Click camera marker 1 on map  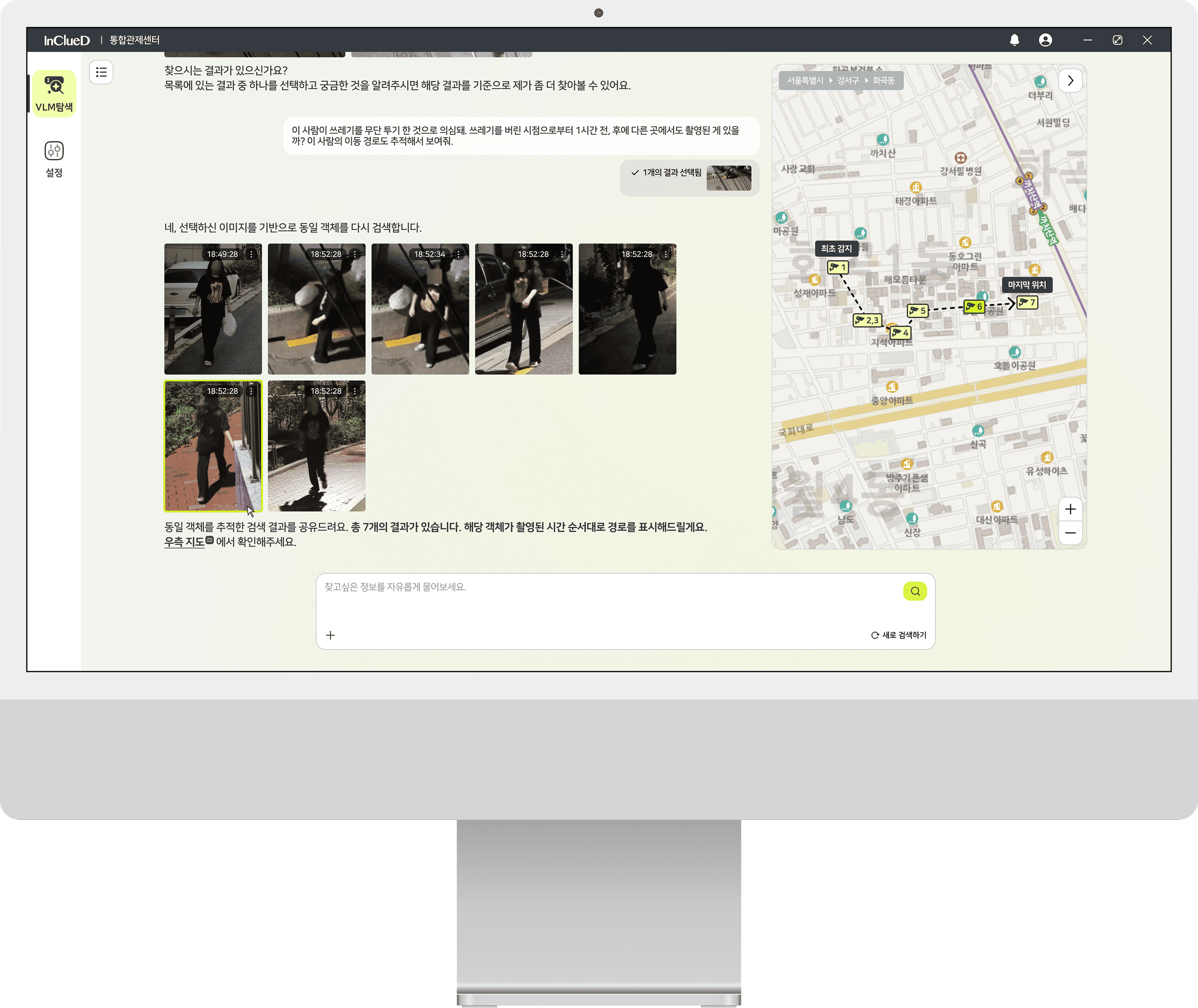tap(837, 267)
